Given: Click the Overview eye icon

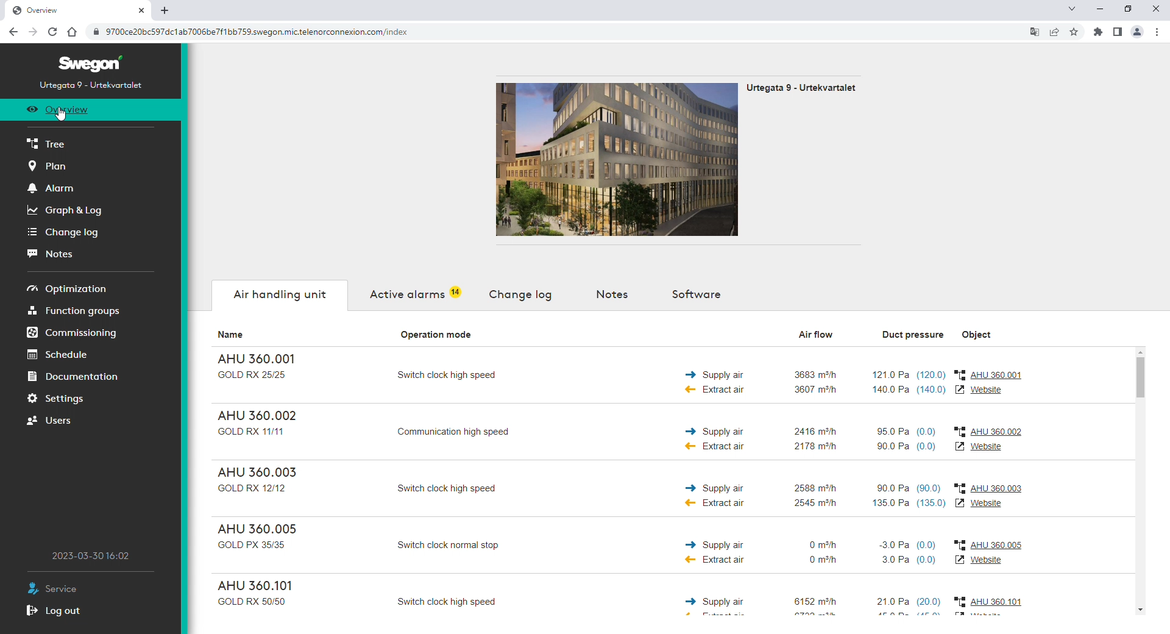Looking at the screenshot, I should click(32, 110).
